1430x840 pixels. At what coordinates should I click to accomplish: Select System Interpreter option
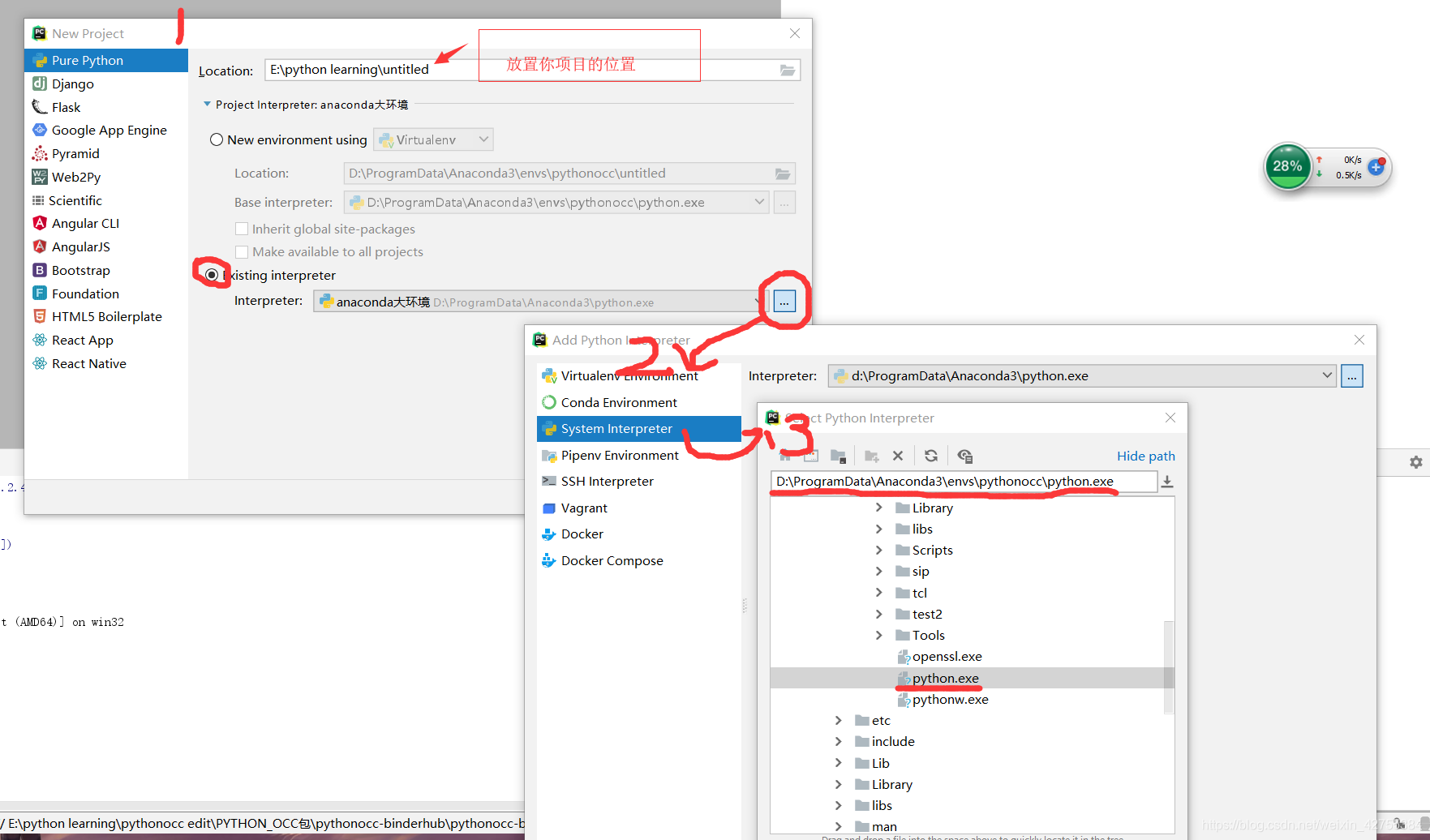[x=639, y=429]
